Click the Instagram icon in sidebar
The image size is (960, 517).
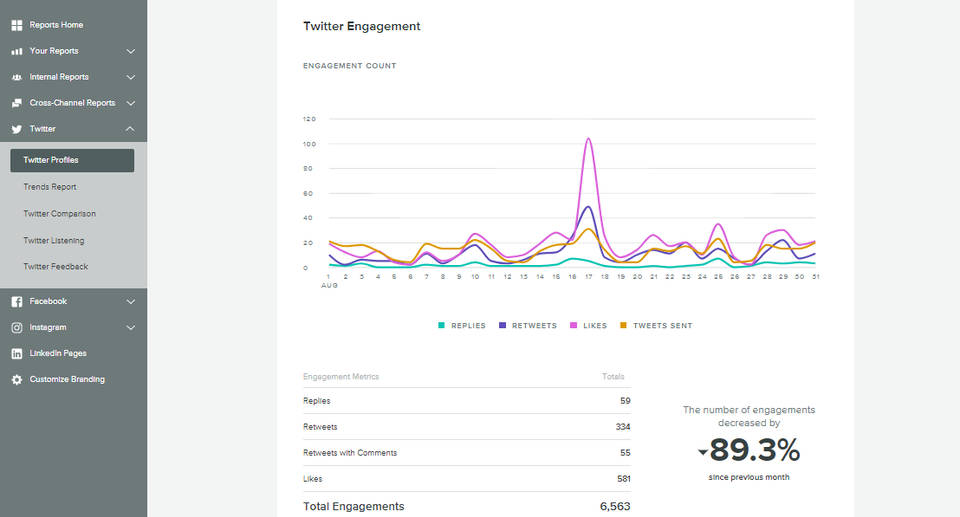point(17,327)
